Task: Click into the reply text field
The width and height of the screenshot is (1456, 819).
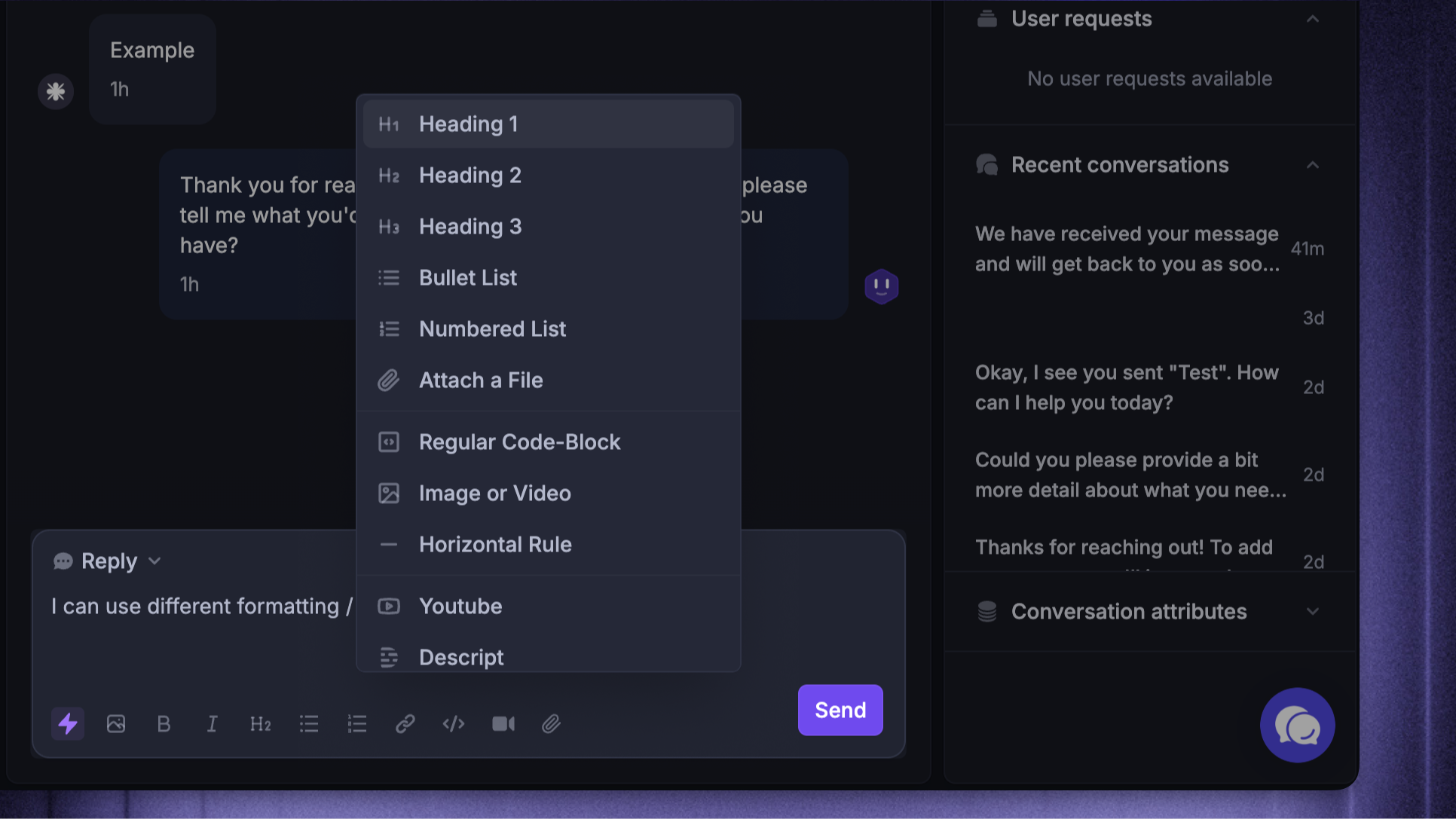Action: pos(201,607)
